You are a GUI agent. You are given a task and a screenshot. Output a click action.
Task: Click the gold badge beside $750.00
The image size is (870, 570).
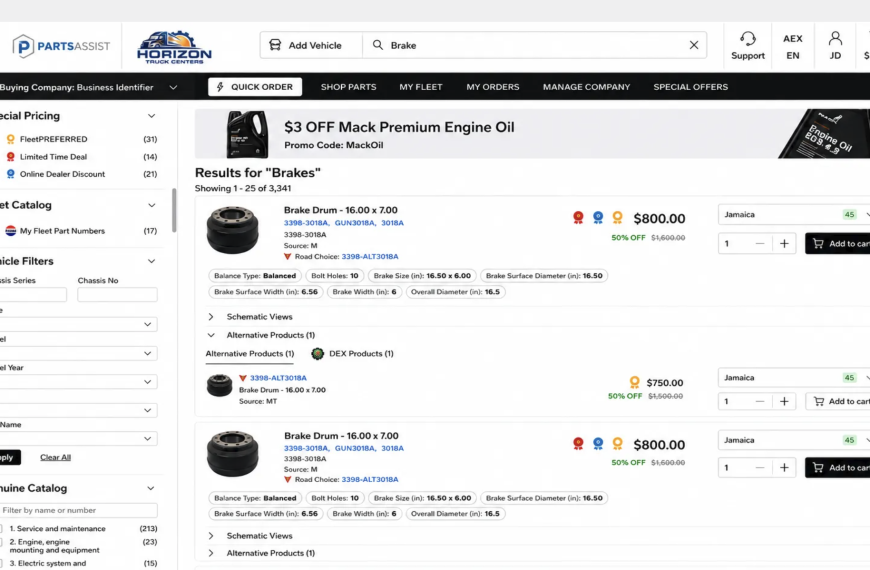coord(634,382)
